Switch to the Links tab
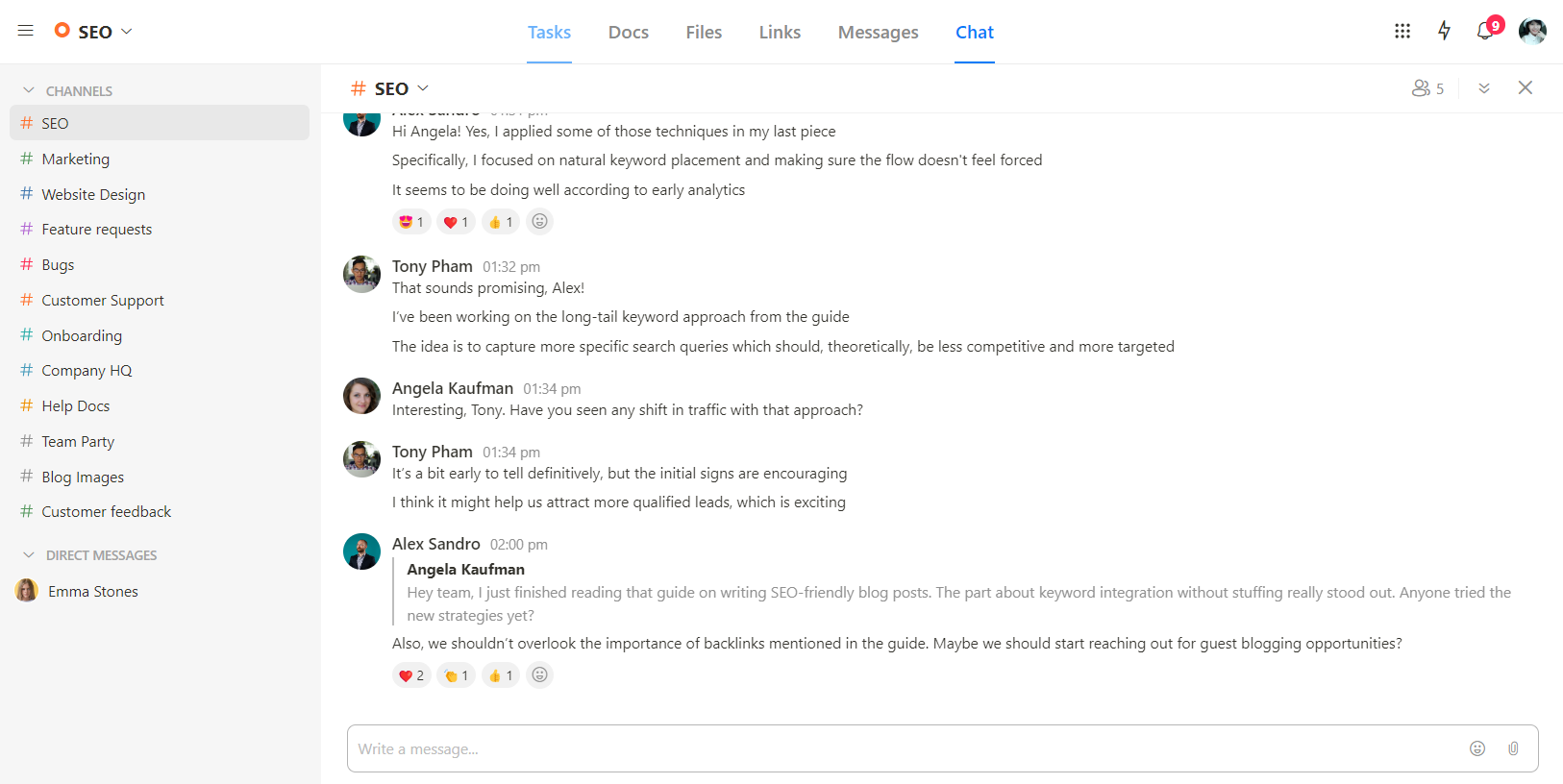 [x=780, y=32]
